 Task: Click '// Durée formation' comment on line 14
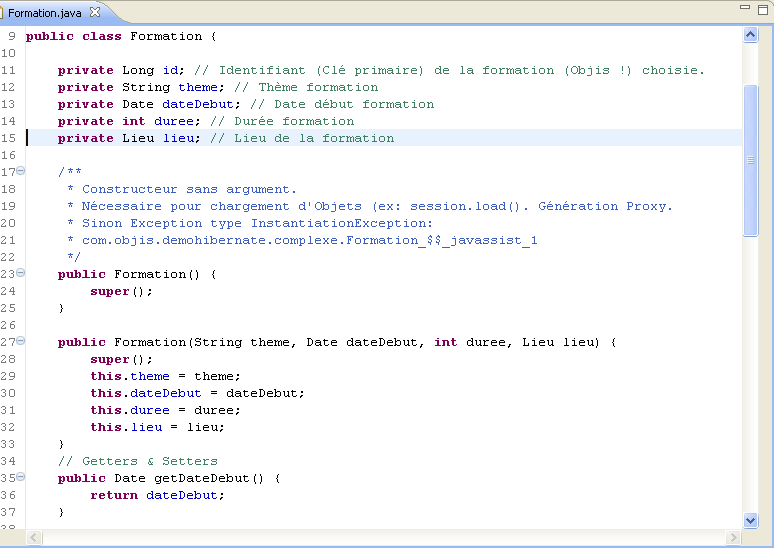282,121
